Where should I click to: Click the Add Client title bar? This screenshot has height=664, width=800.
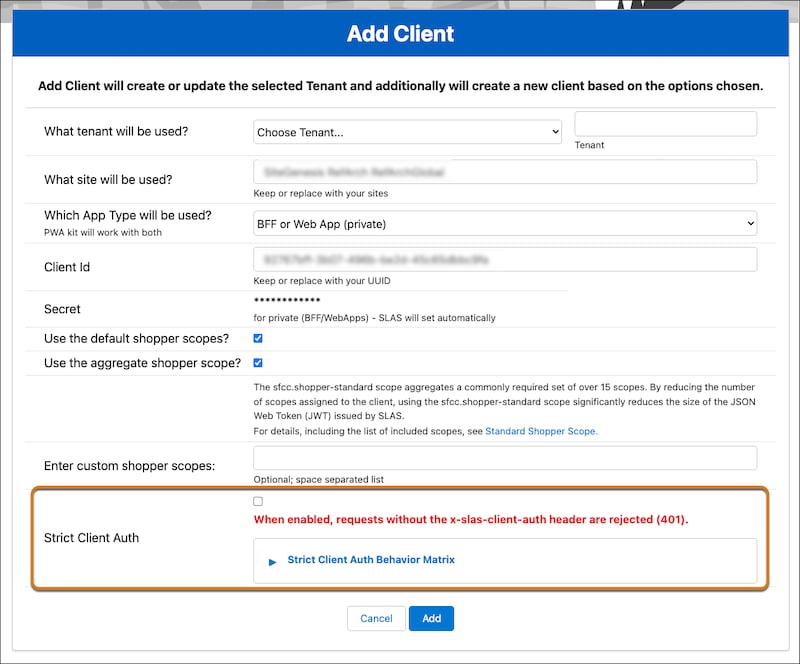[400, 33]
